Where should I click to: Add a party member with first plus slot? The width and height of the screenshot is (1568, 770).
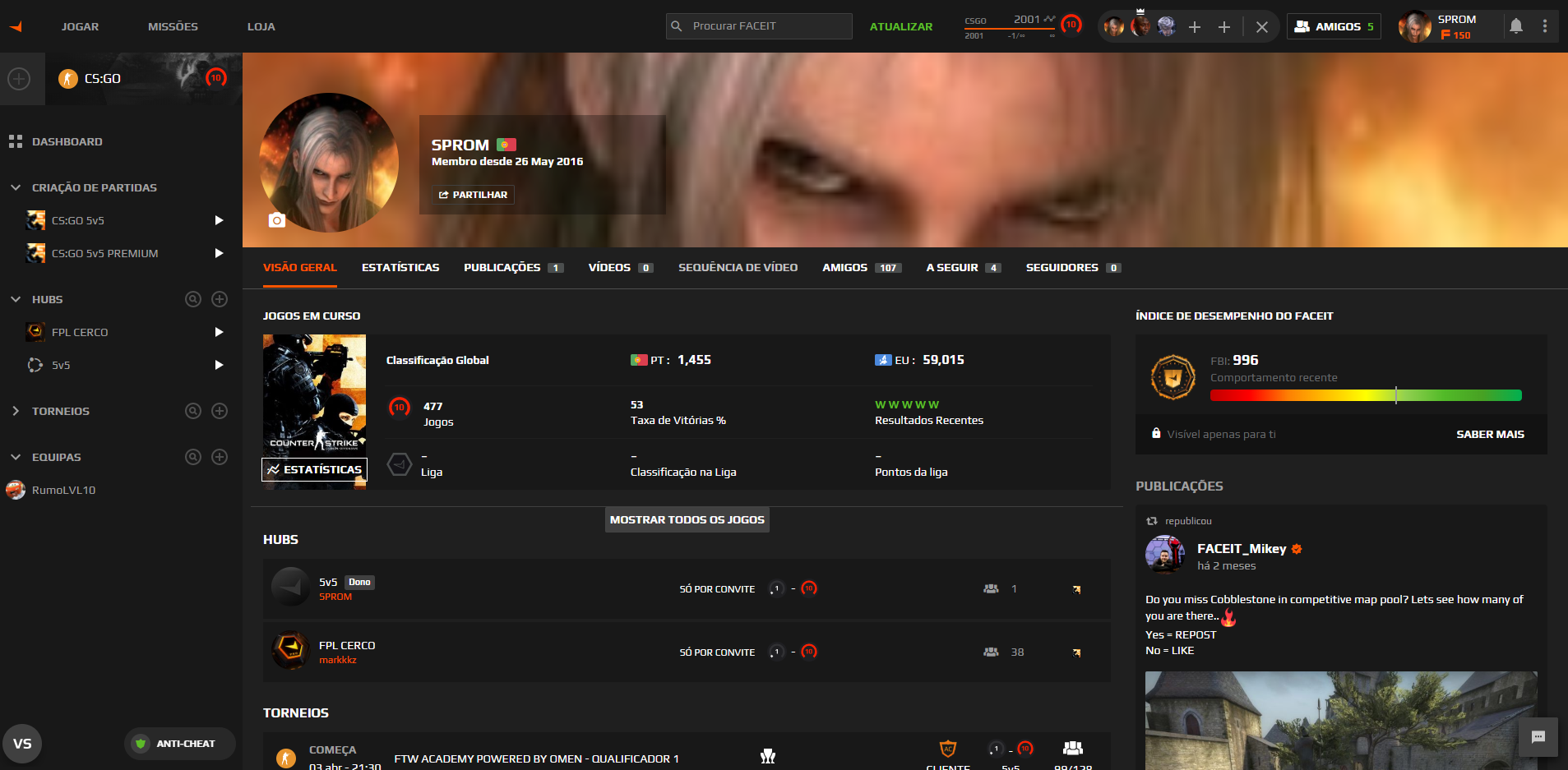click(1195, 27)
